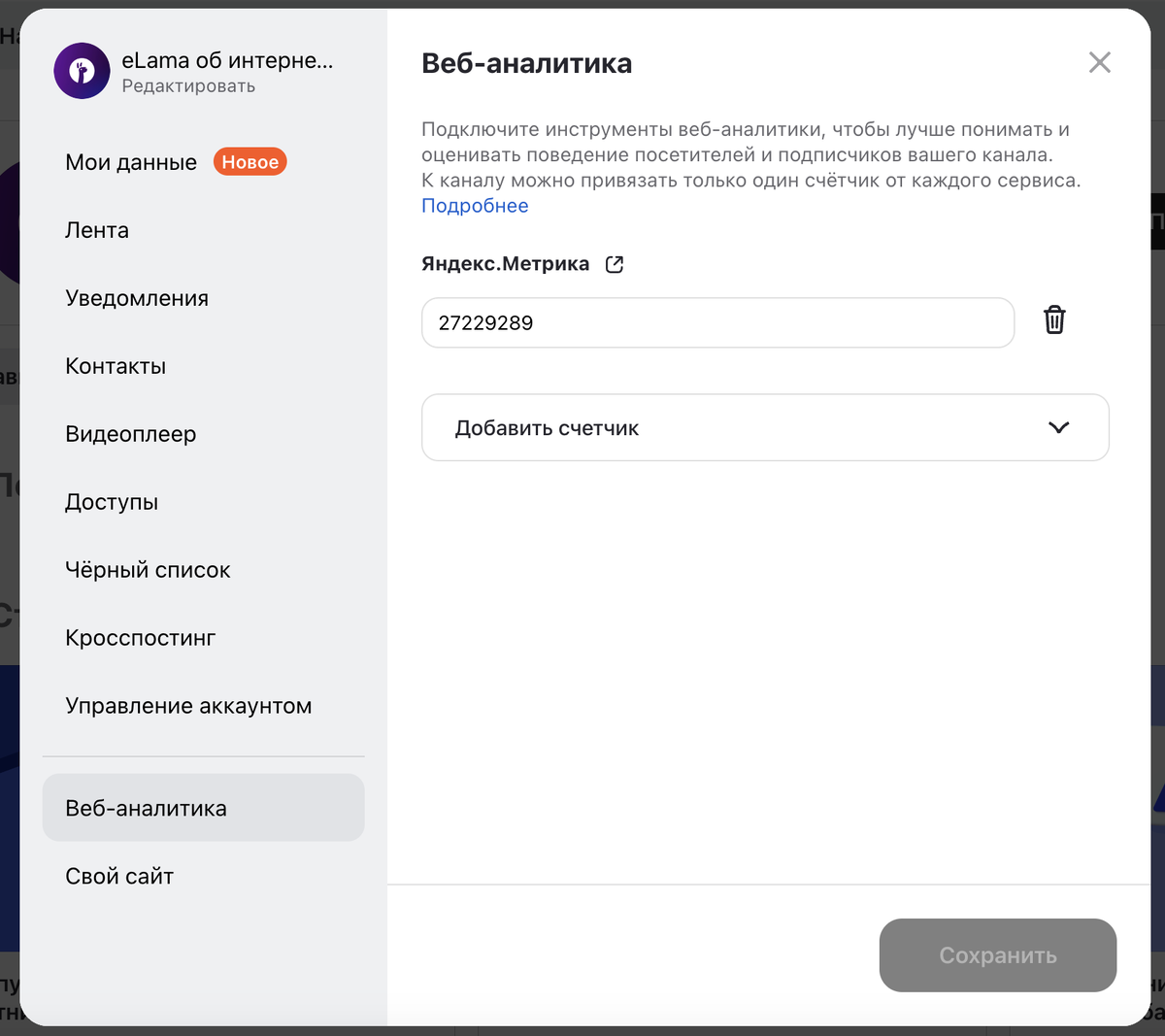Click the eLama channel avatar icon

[82, 71]
